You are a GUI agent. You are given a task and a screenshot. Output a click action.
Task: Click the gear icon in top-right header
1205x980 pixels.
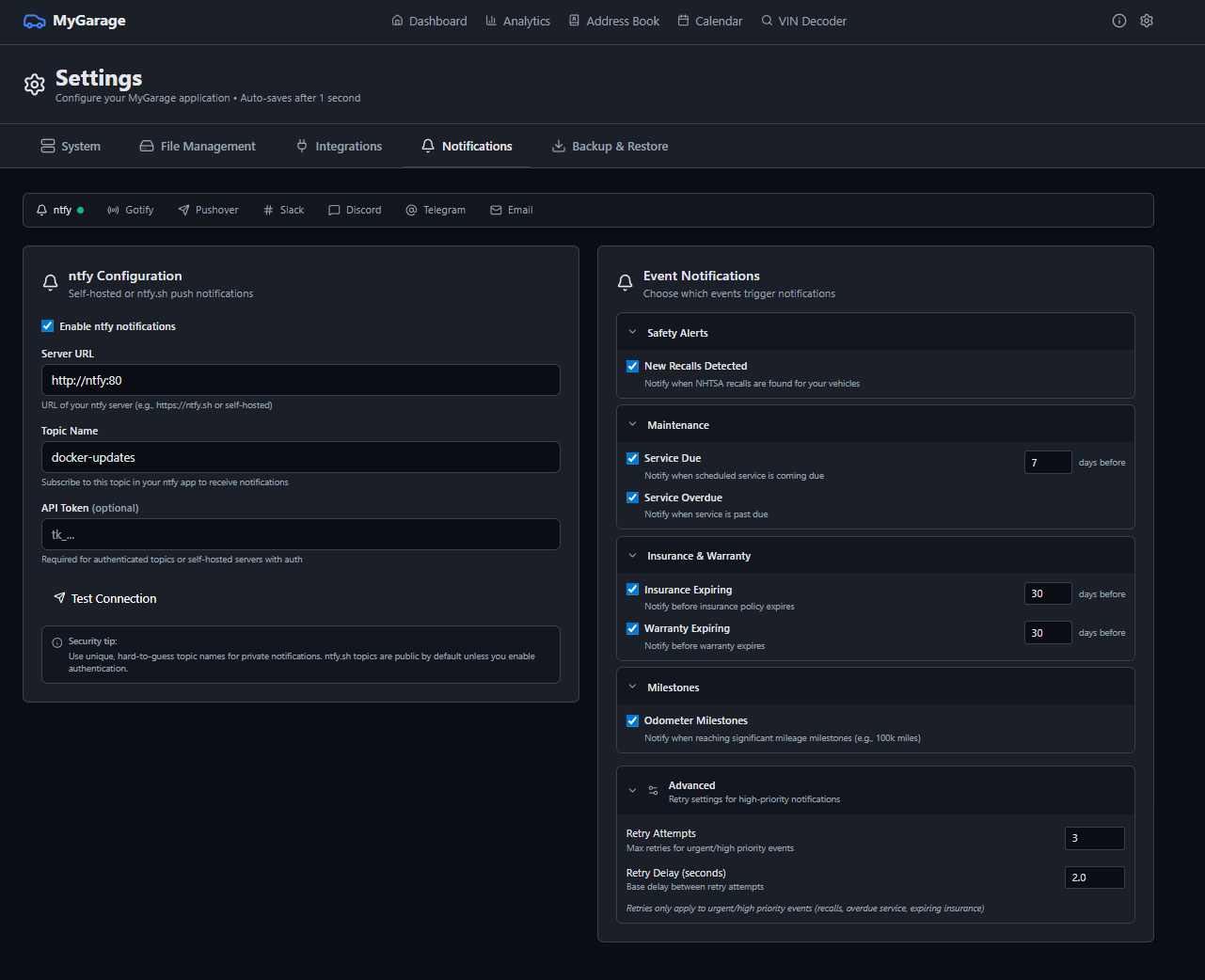pyautogui.click(x=1146, y=21)
